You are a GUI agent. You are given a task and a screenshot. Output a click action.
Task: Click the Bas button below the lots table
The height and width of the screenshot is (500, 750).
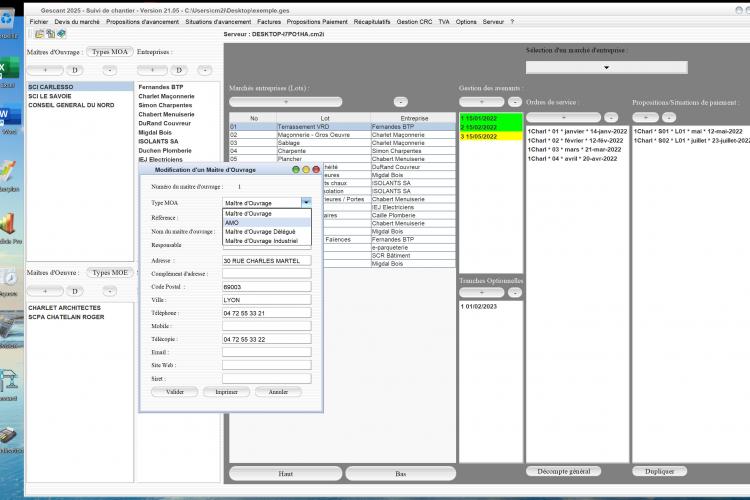coord(400,473)
